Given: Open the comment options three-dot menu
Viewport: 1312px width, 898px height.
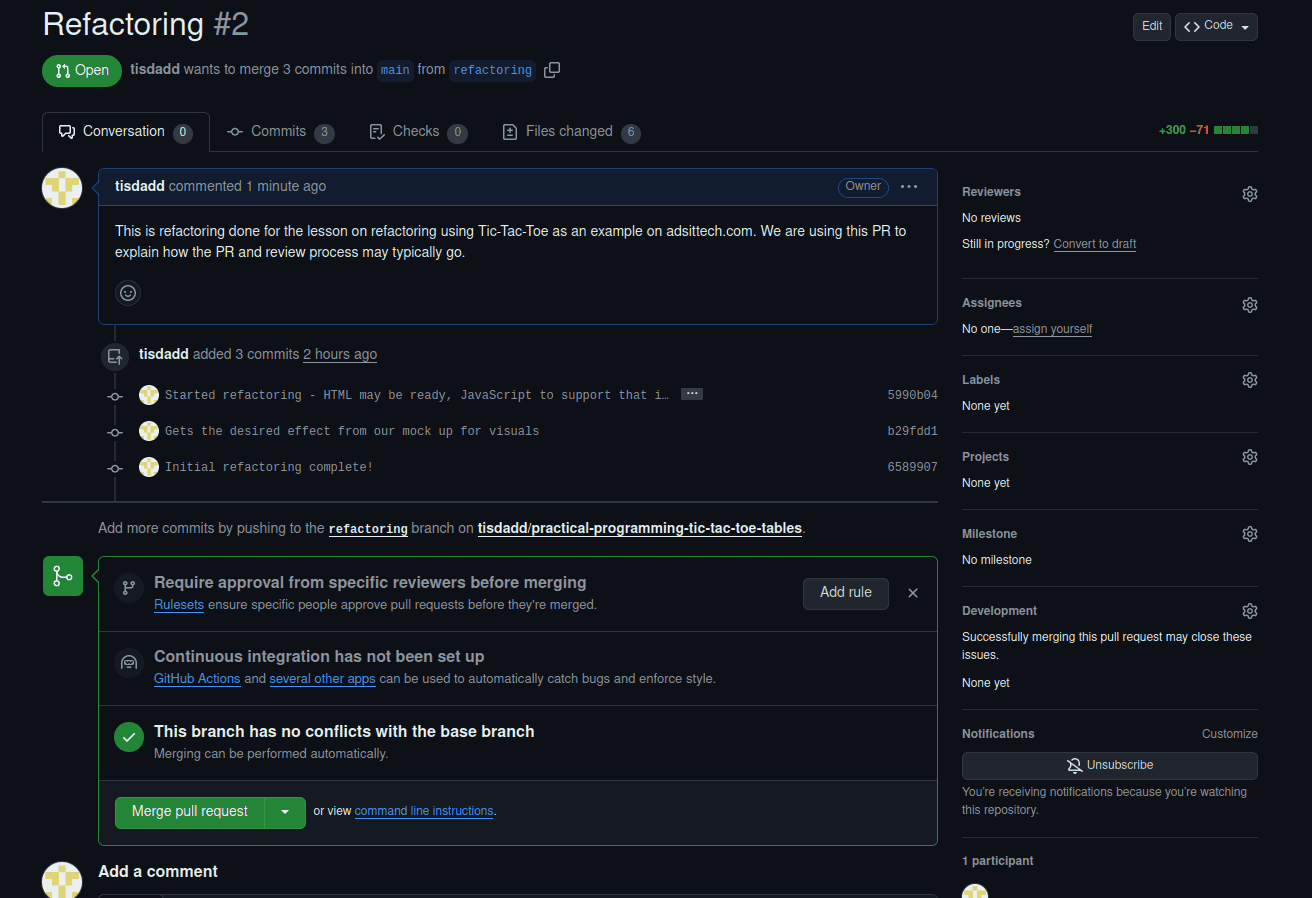Looking at the screenshot, I should (x=908, y=187).
